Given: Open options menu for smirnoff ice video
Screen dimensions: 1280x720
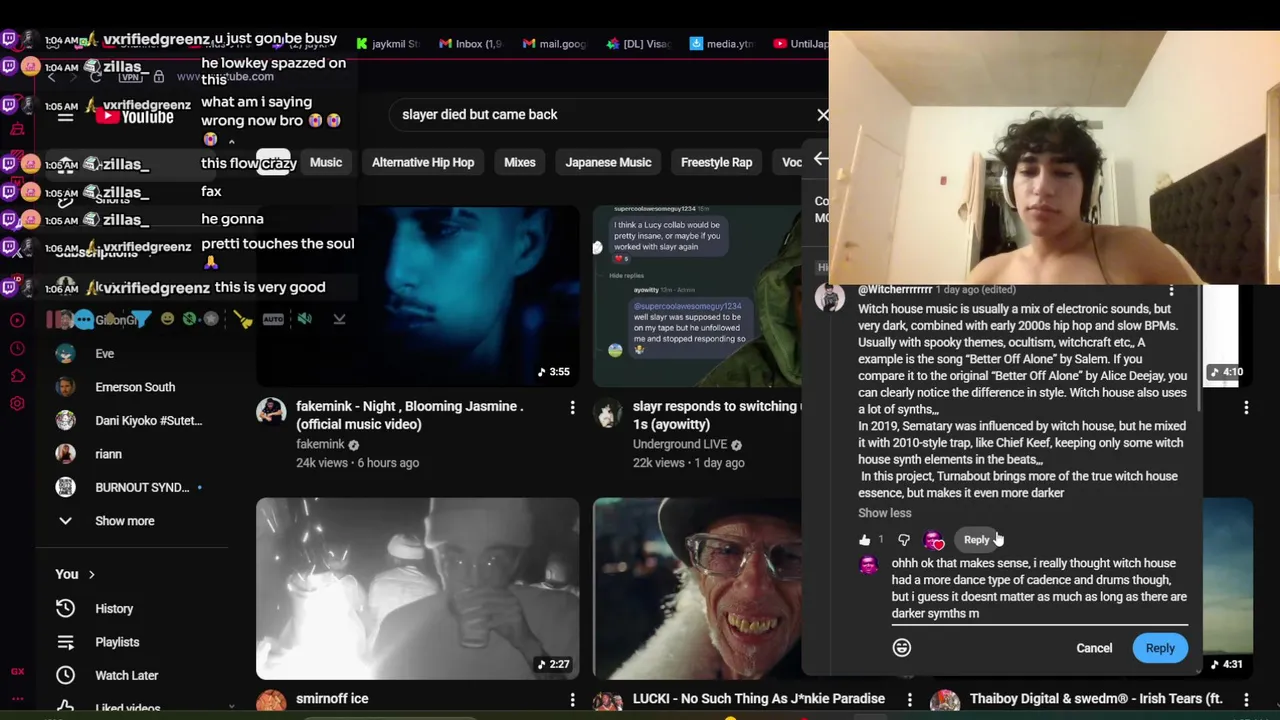Looking at the screenshot, I should coord(572,699).
